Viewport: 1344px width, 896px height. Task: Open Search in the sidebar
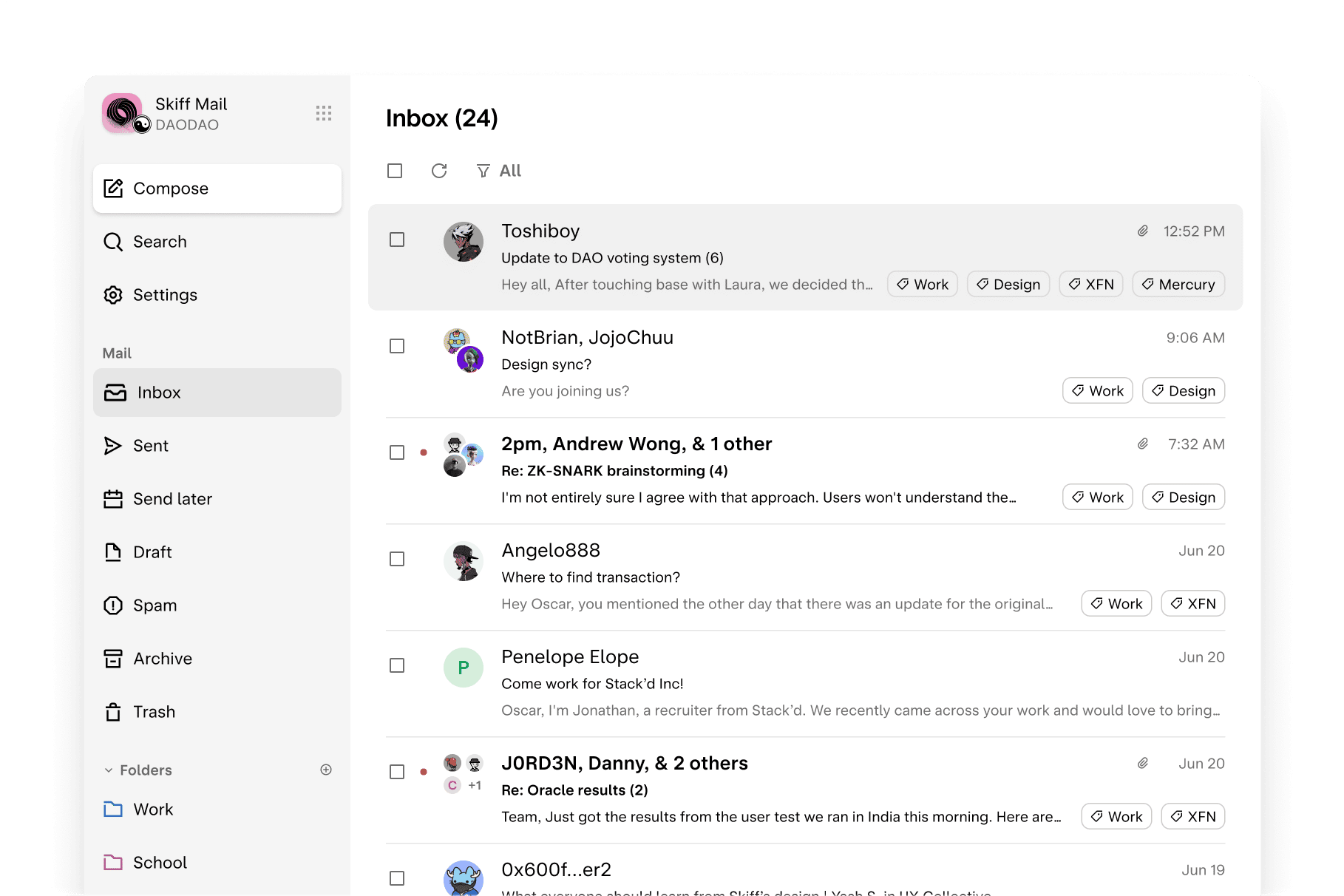(217, 242)
